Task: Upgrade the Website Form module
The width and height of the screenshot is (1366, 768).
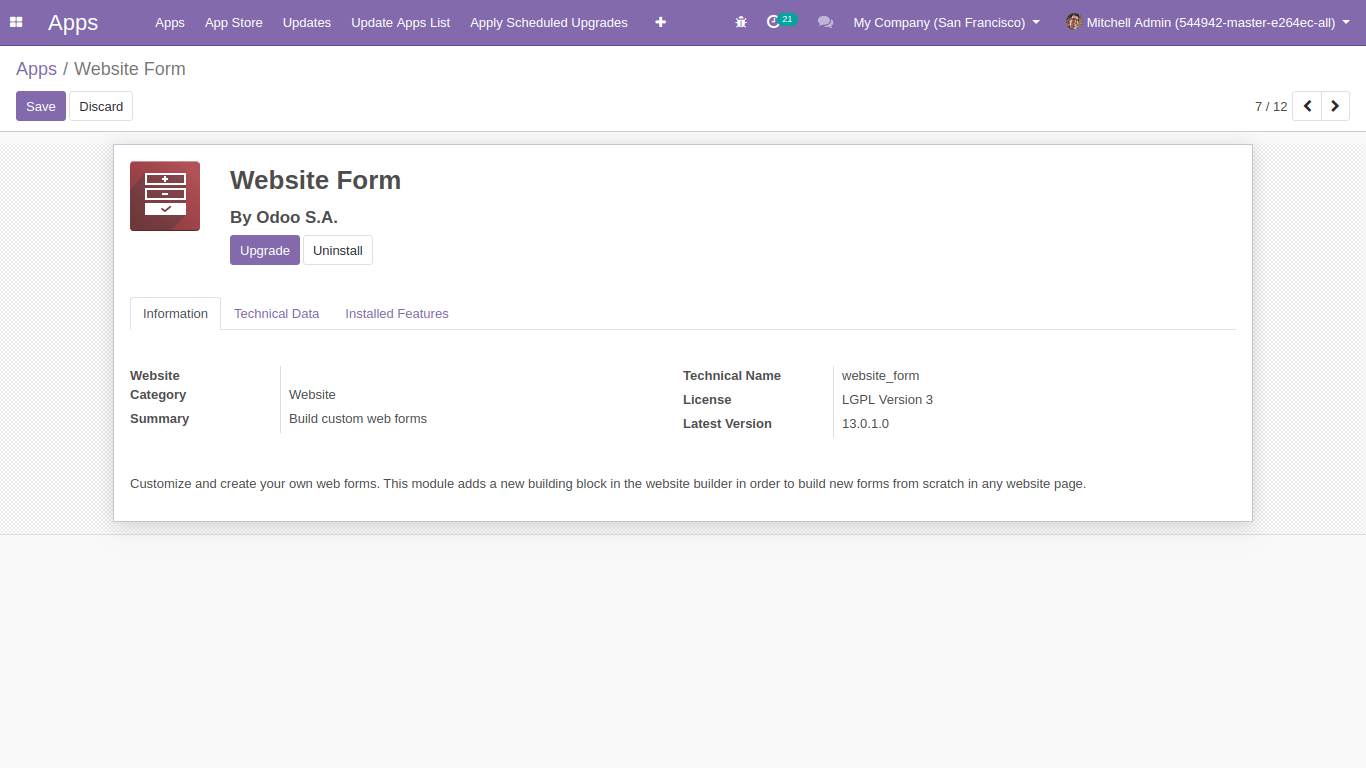Action: [x=265, y=250]
